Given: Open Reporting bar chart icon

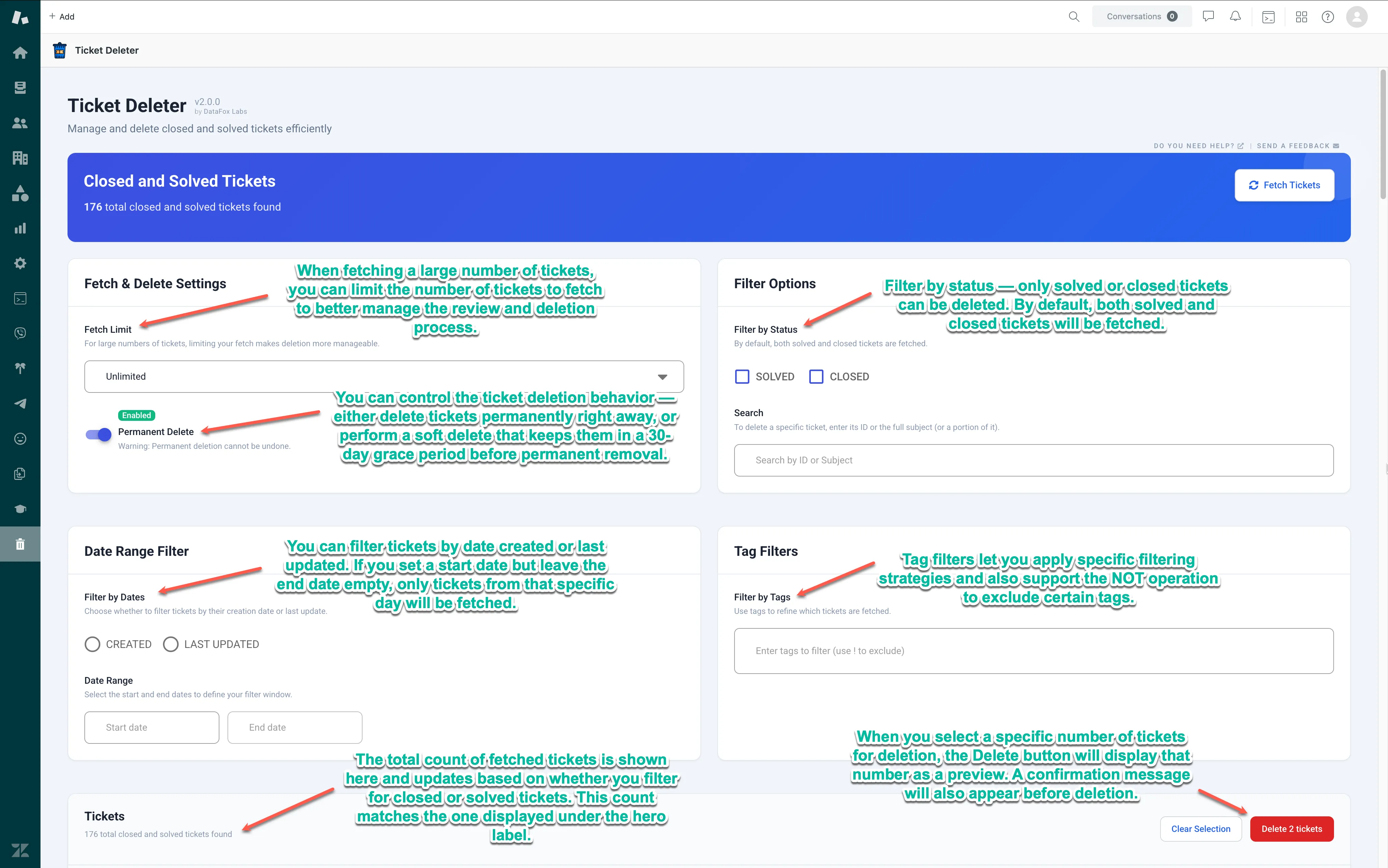Looking at the screenshot, I should click(x=20, y=228).
